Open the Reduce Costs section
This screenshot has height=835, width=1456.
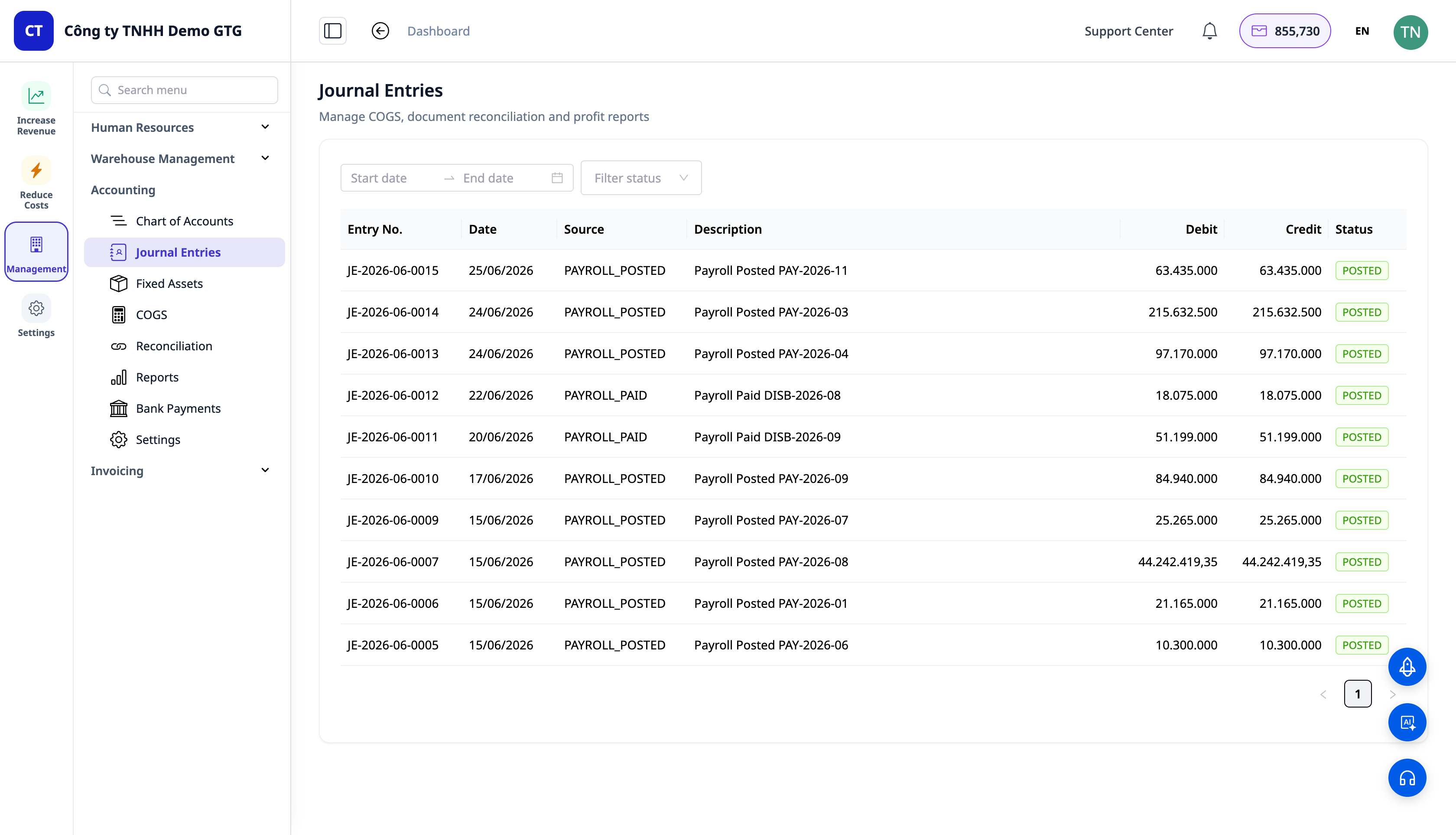pyautogui.click(x=36, y=183)
